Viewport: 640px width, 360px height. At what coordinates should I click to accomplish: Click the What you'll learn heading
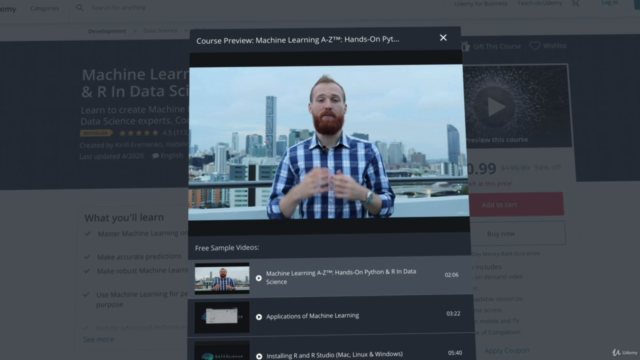[124, 218]
